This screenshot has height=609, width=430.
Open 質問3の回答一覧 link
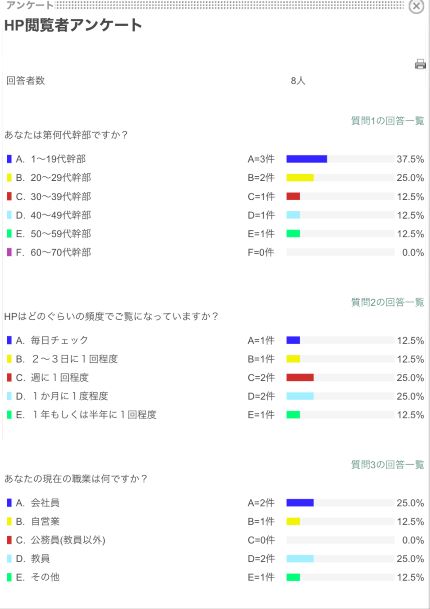pyautogui.click(x=387, y=465)
